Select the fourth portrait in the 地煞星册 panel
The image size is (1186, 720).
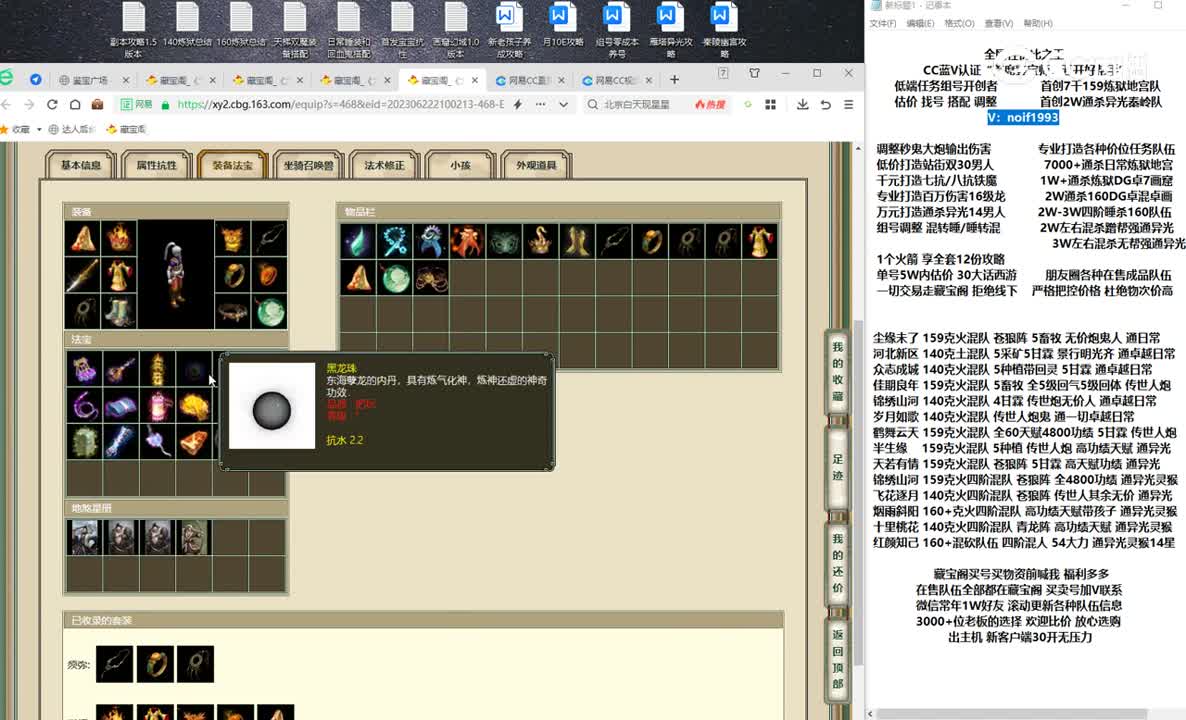pos(194,538)
